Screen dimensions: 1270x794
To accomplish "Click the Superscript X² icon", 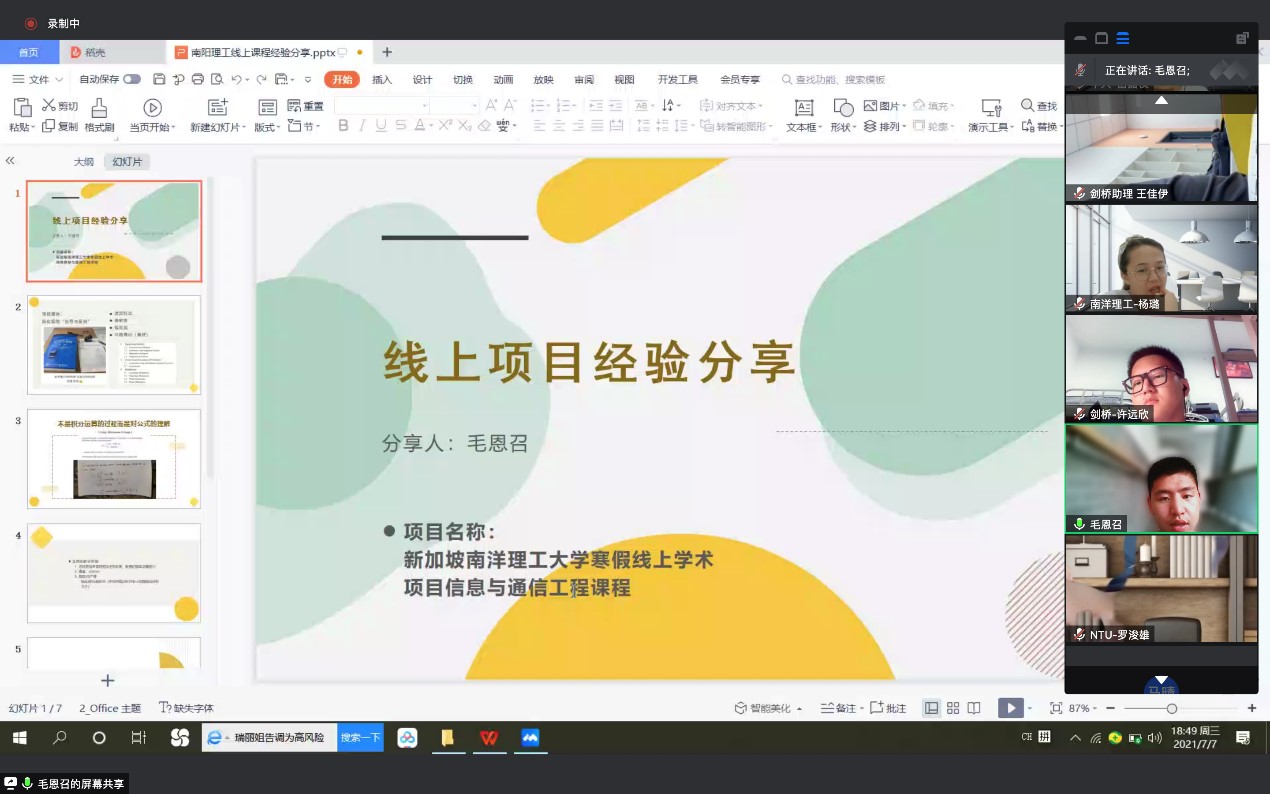I will pyautogui.click(x=445, y=126).
